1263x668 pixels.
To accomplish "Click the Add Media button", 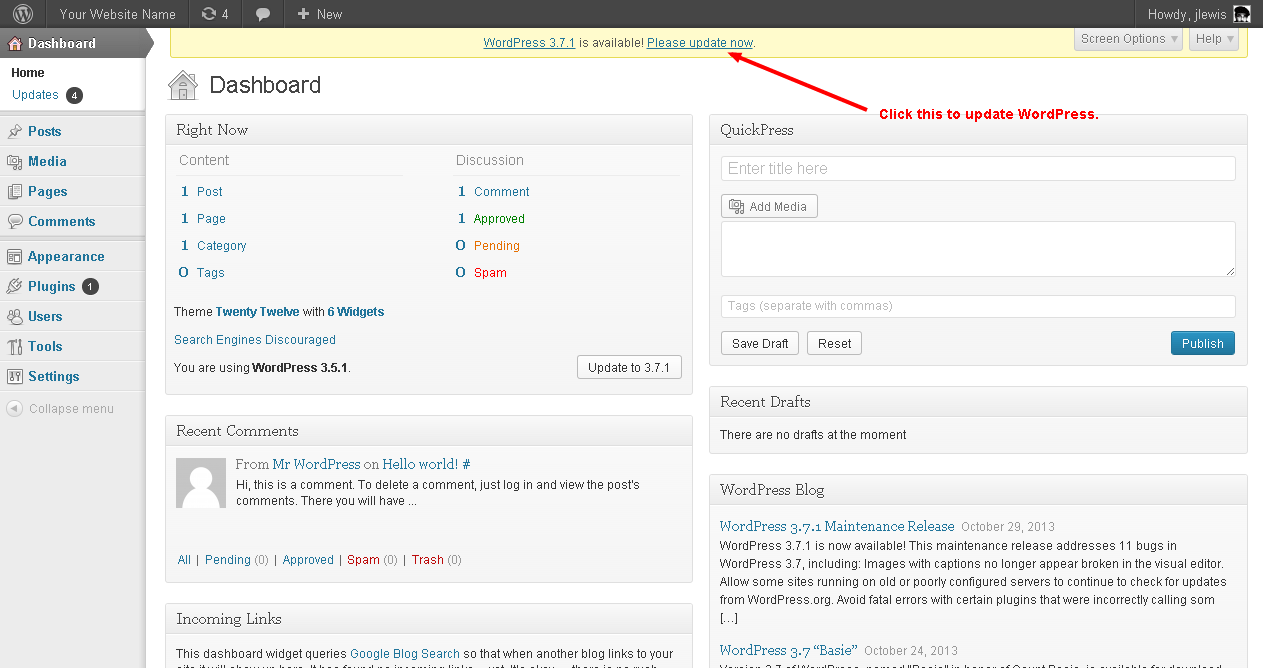I will coord(769,206).
